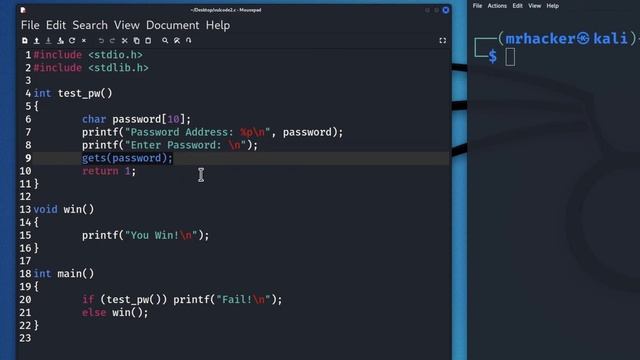The image size is (640, 360).
Task: Open File menu in terminal window
Action: click(477, 6)
